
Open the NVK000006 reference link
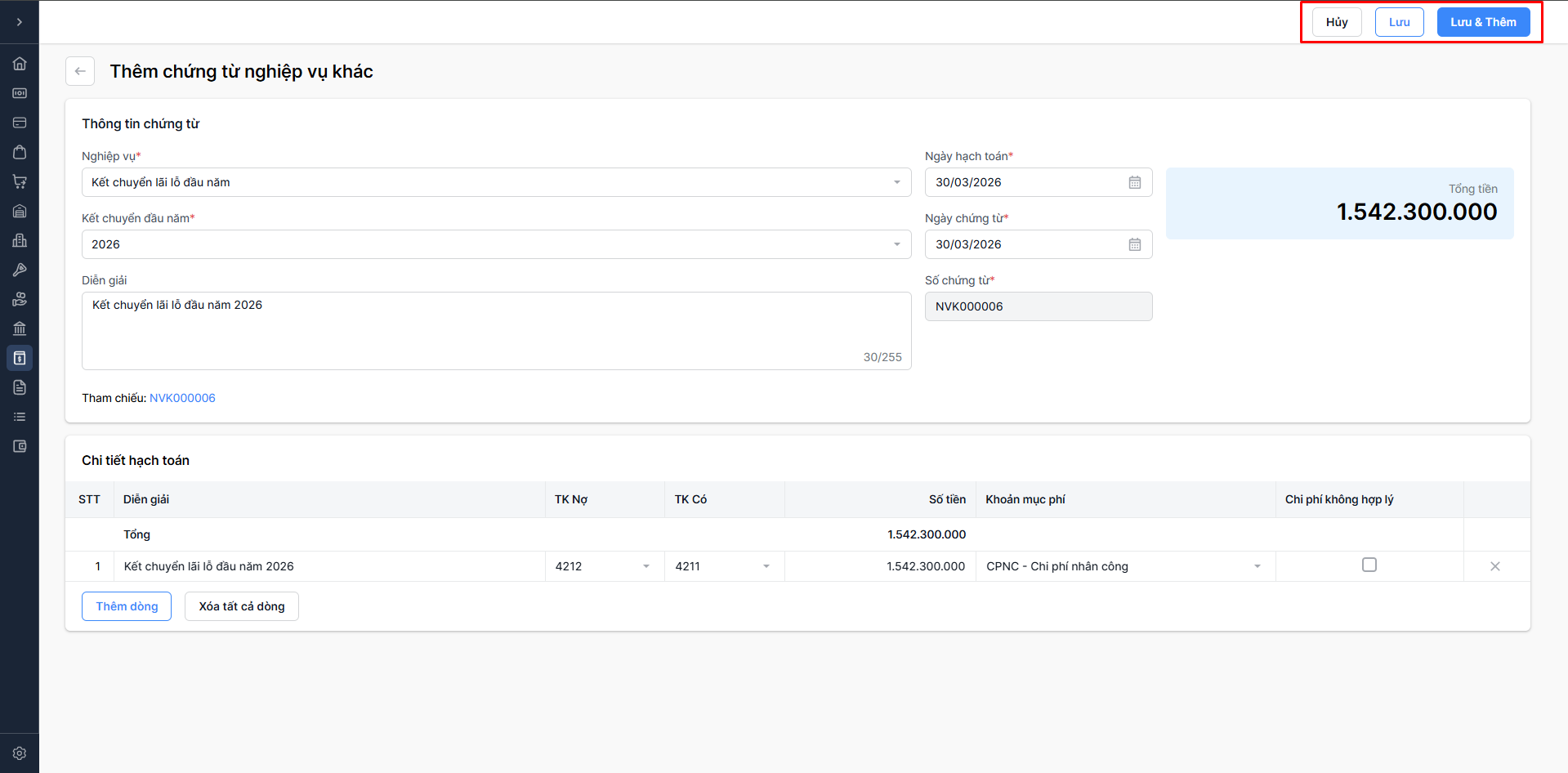coord(182,398)
